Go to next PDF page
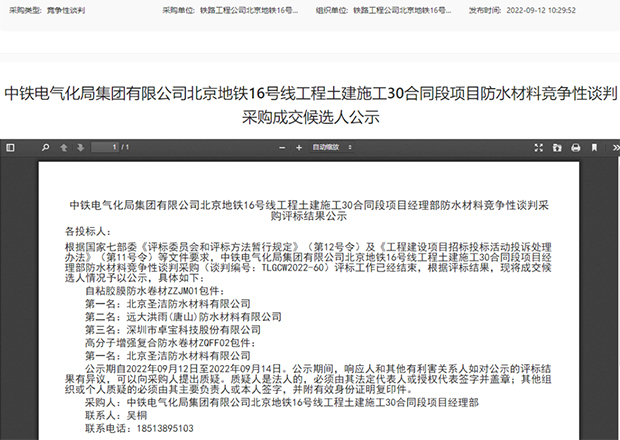The width and height of the screenshot is (620, 440). [x=81, y=148]
